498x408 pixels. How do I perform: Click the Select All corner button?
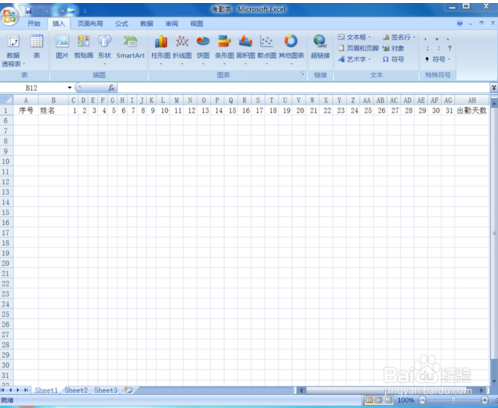(x=7, y=100)
